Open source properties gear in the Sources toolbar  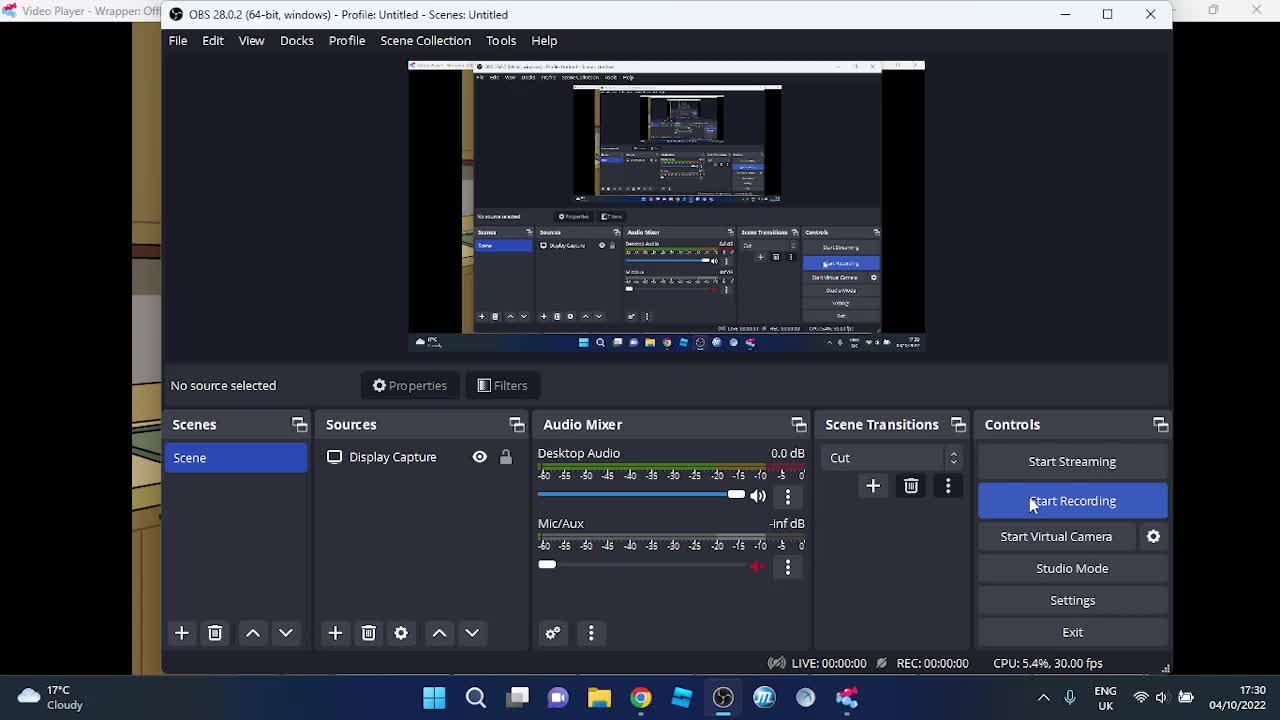pos(401,633)
